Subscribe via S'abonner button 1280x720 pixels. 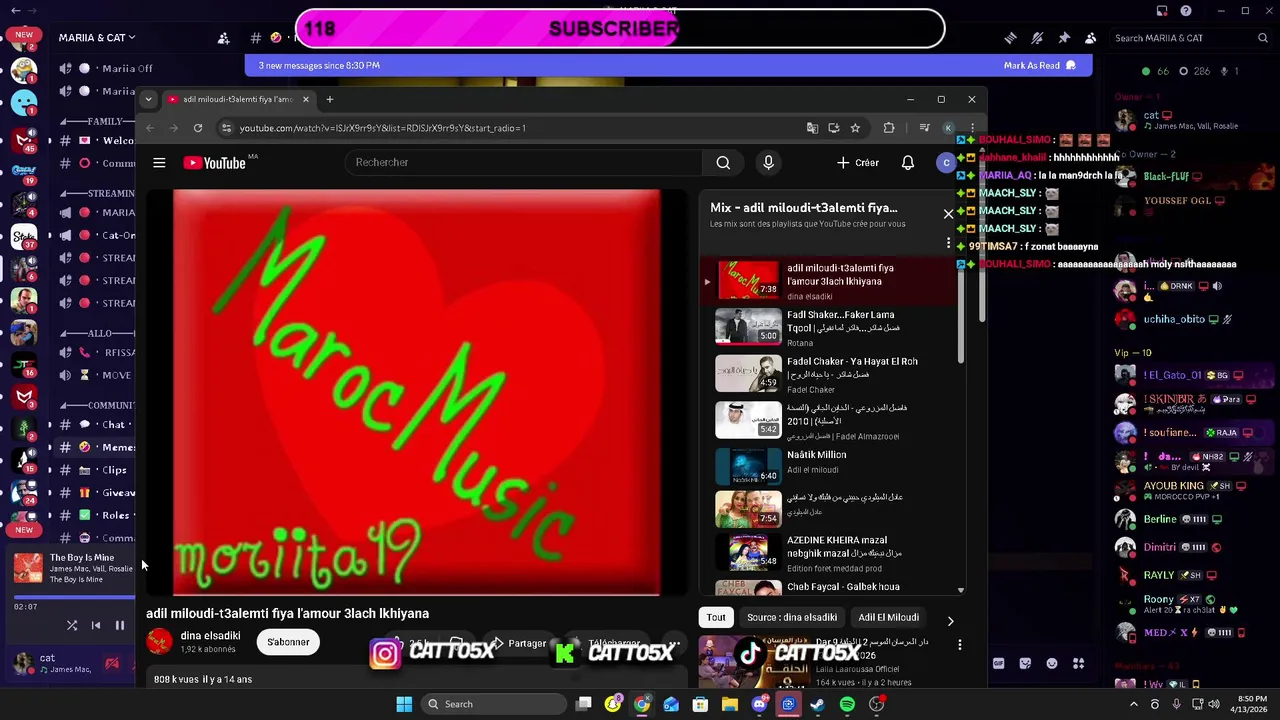(288, 642)
